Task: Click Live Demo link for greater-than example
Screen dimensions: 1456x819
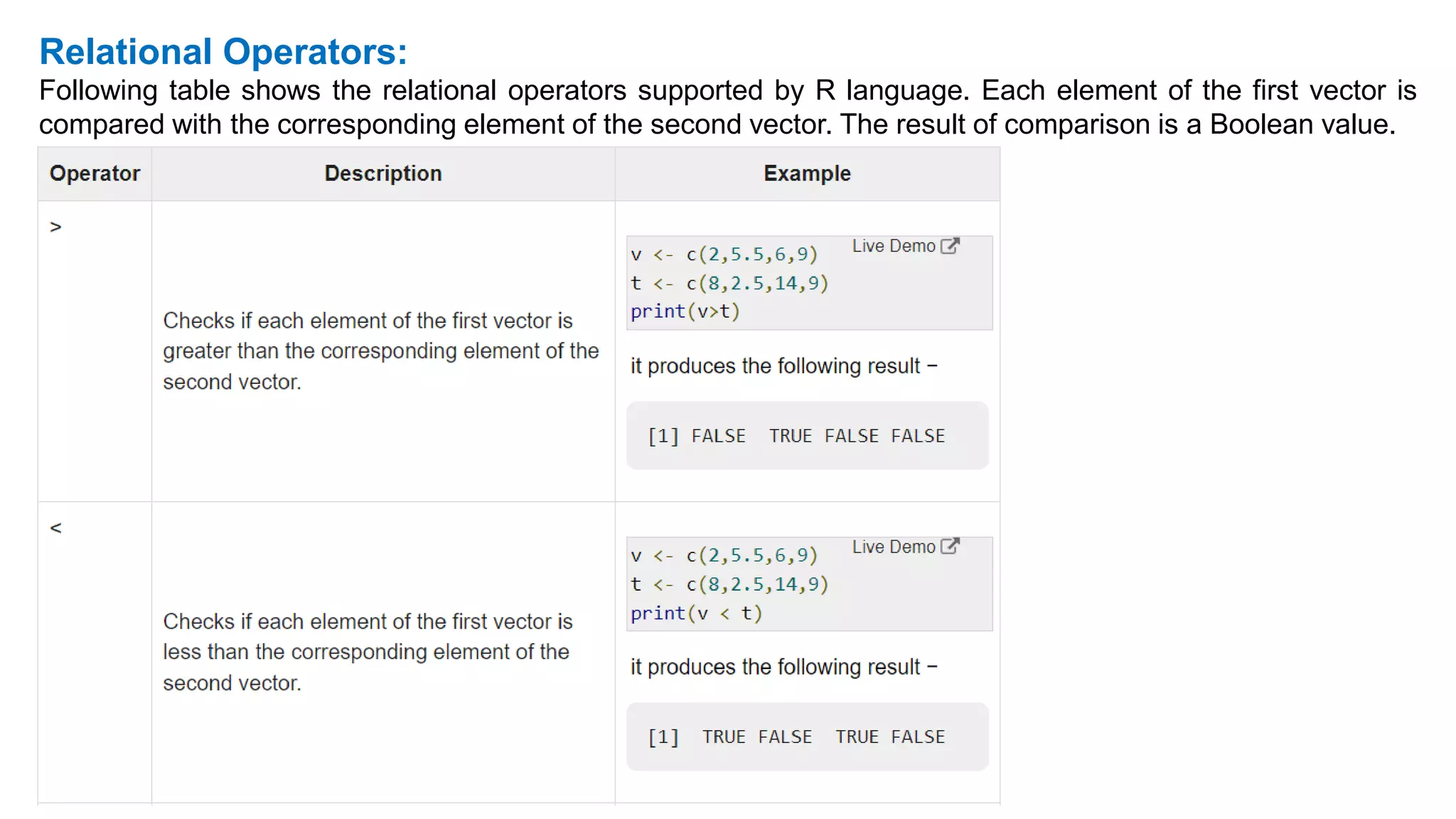Action: click(x=894, y=246)
